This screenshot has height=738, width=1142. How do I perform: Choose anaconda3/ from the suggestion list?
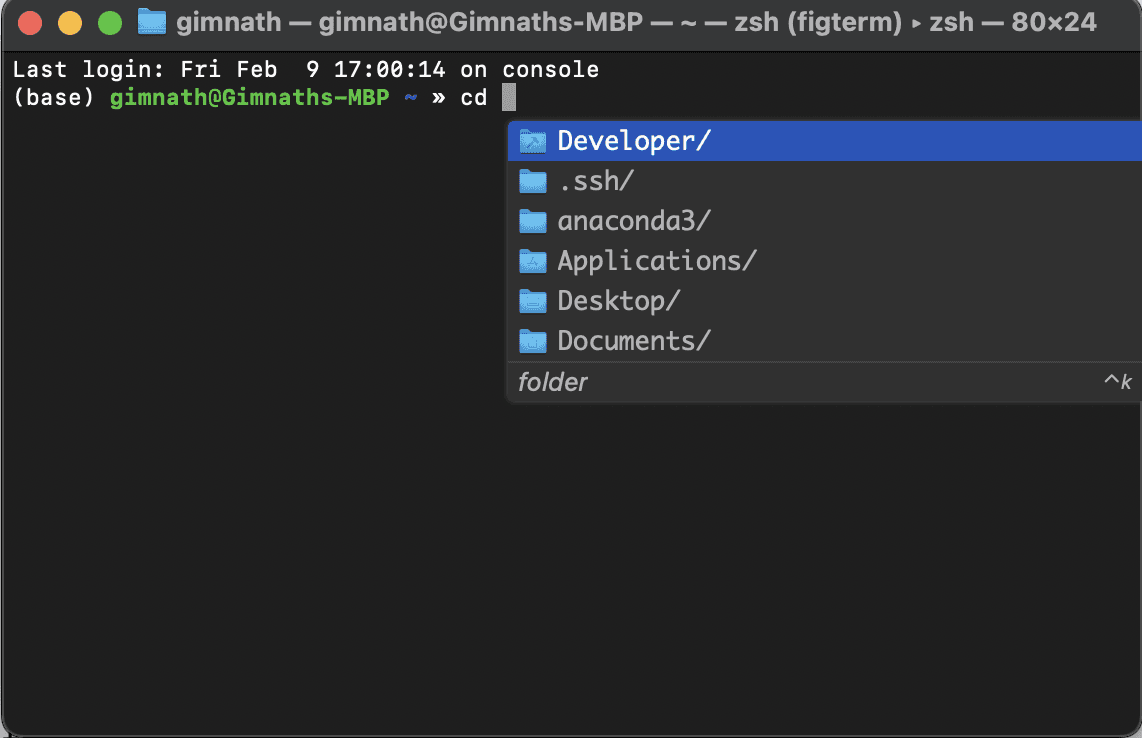pos(824,221)
